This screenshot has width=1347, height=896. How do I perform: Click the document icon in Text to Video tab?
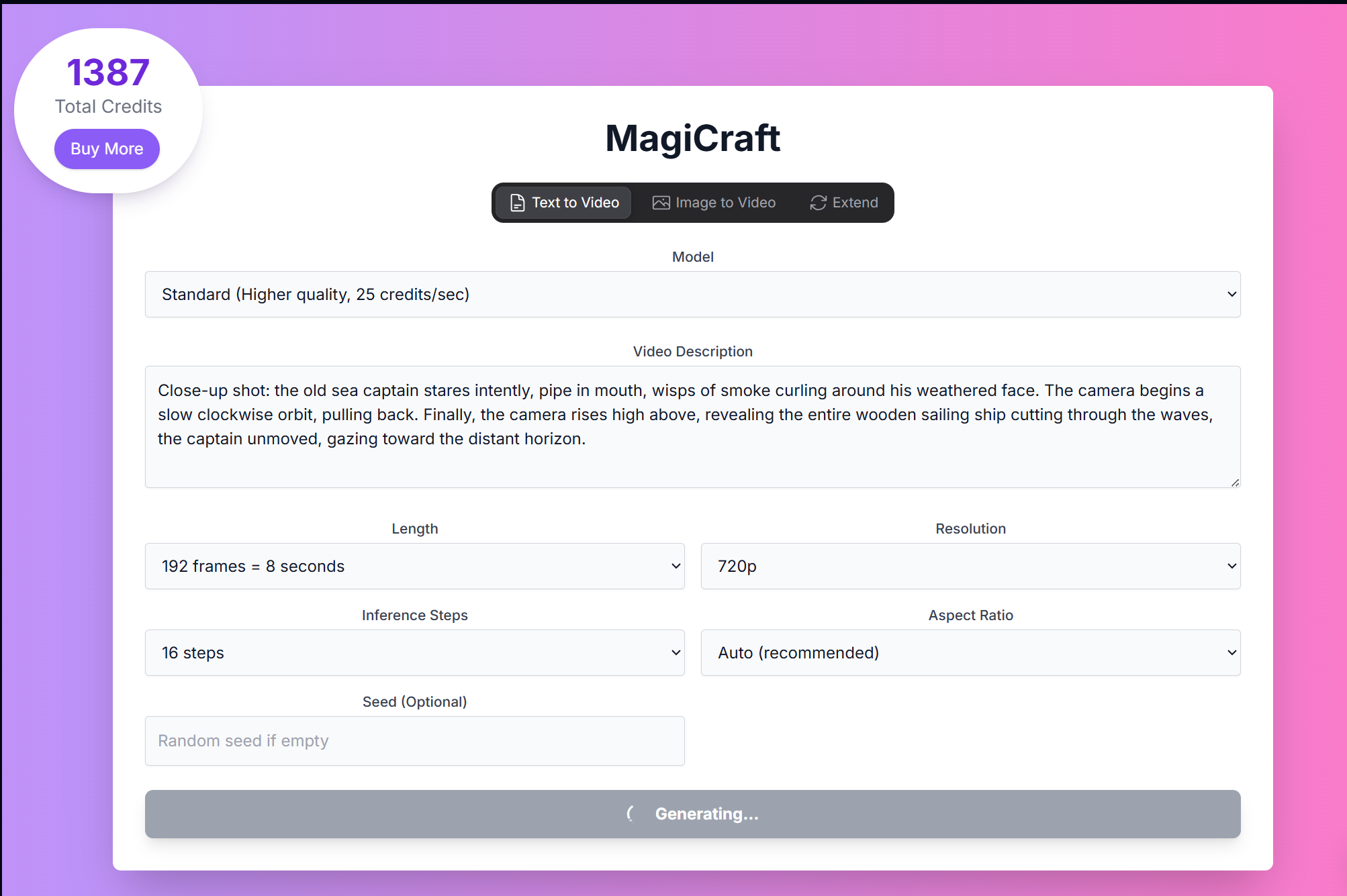point(518,203)
